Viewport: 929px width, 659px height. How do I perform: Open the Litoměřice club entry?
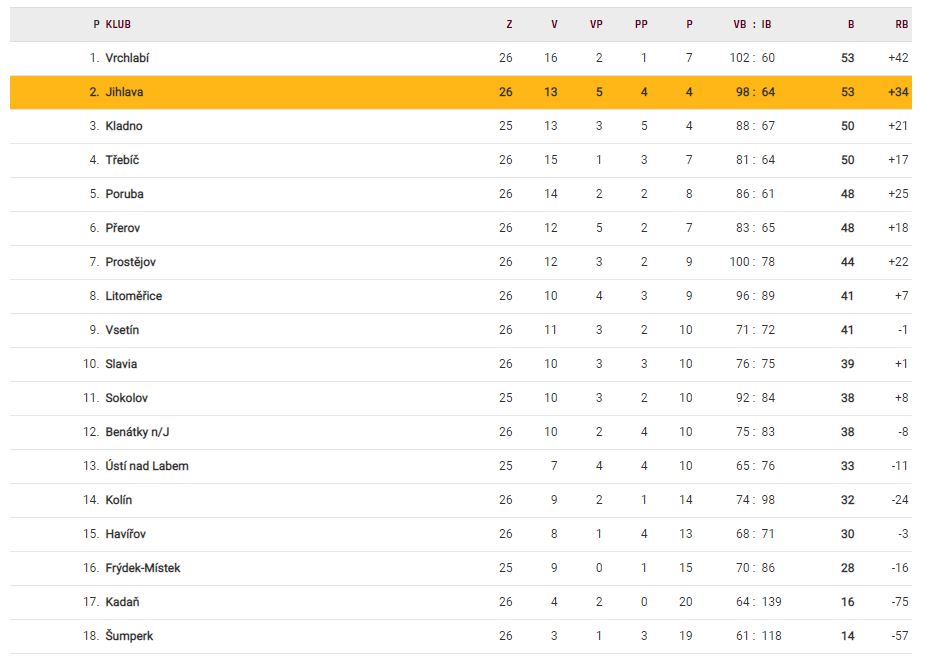[x=133, y=296]
